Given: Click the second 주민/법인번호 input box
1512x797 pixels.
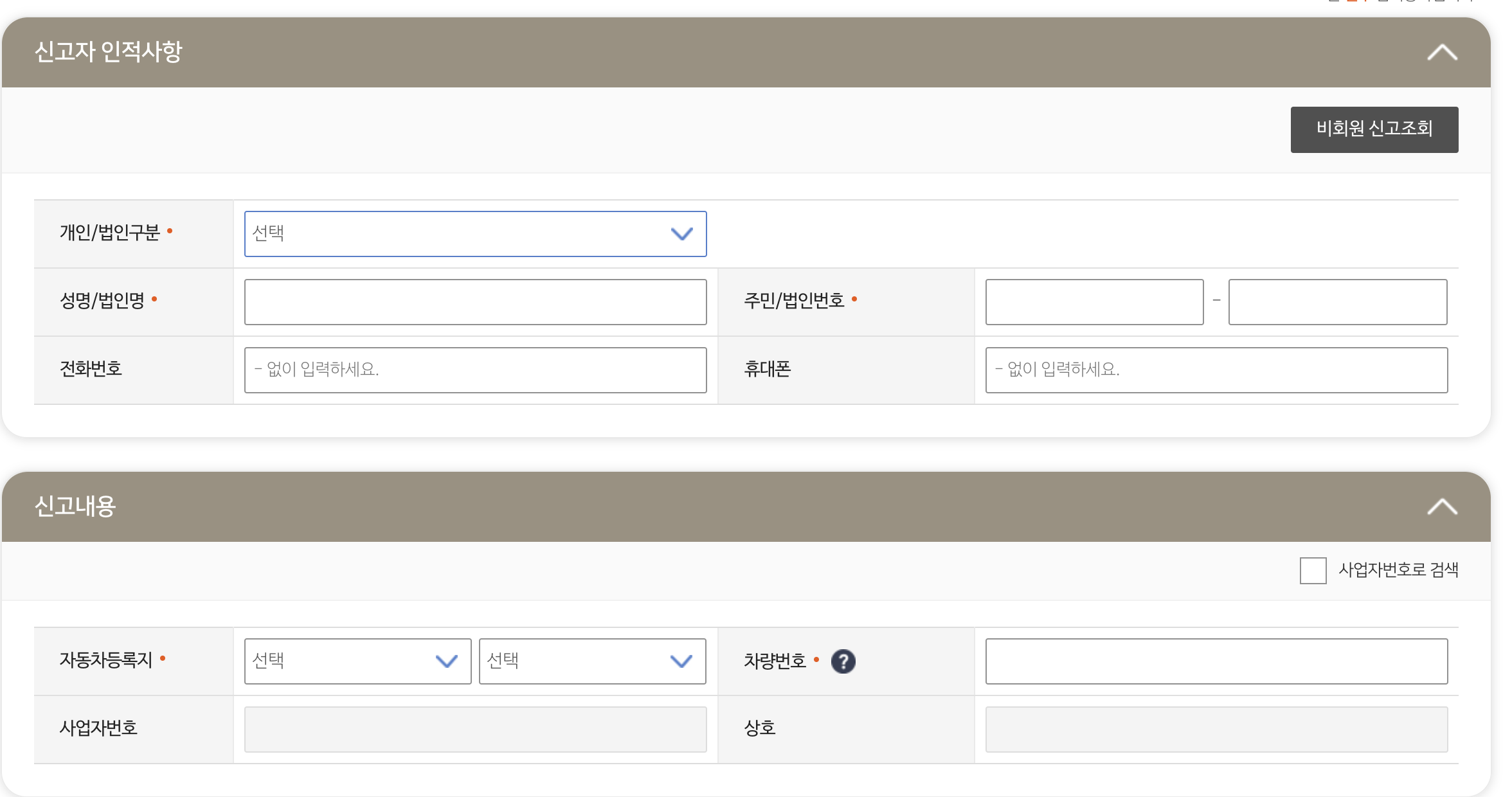Looking at the screenshot, I should pos(1337,302).
